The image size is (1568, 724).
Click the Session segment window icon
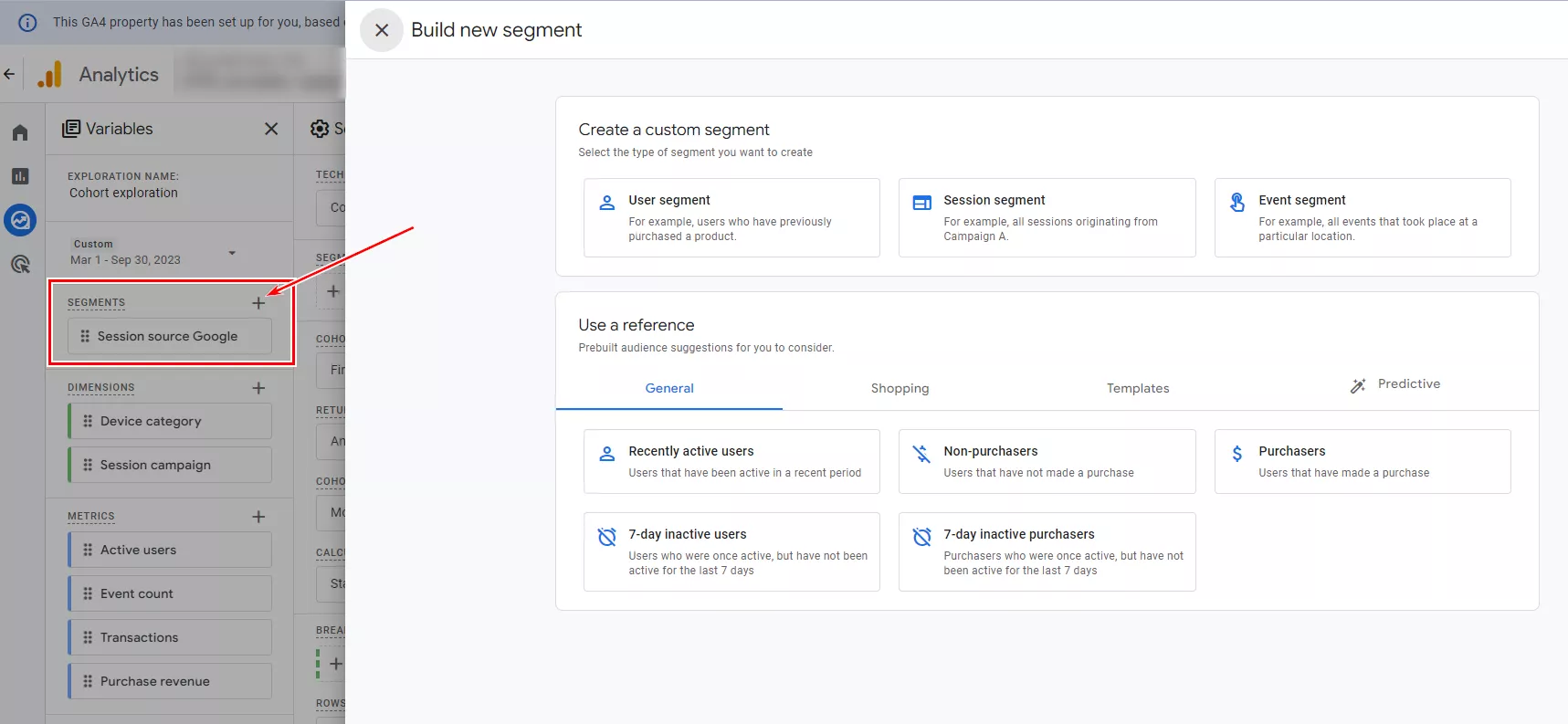point(922,203)
